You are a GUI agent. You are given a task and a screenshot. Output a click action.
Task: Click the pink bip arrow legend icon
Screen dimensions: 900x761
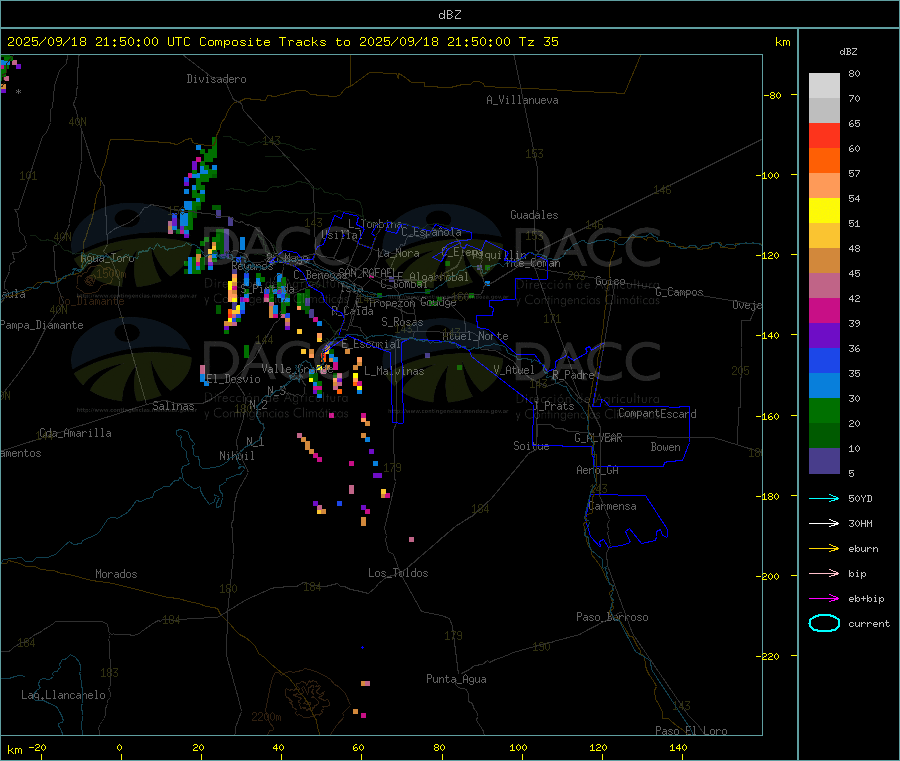coord(824,573)
